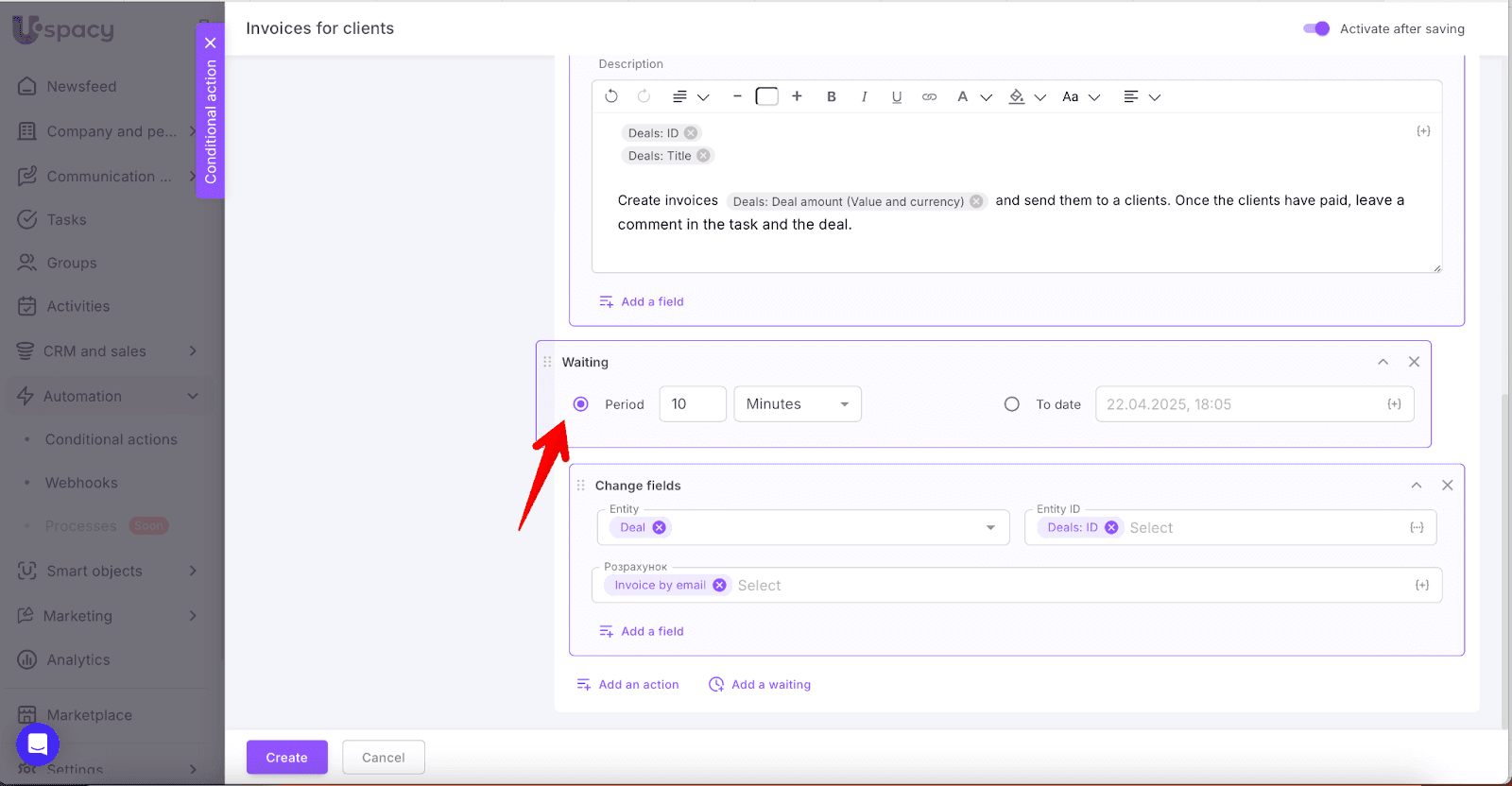This screenshot has height=786, width=1512.
Task: Click the undo icon in description toolbar
Action: click(x=611, y=96)
